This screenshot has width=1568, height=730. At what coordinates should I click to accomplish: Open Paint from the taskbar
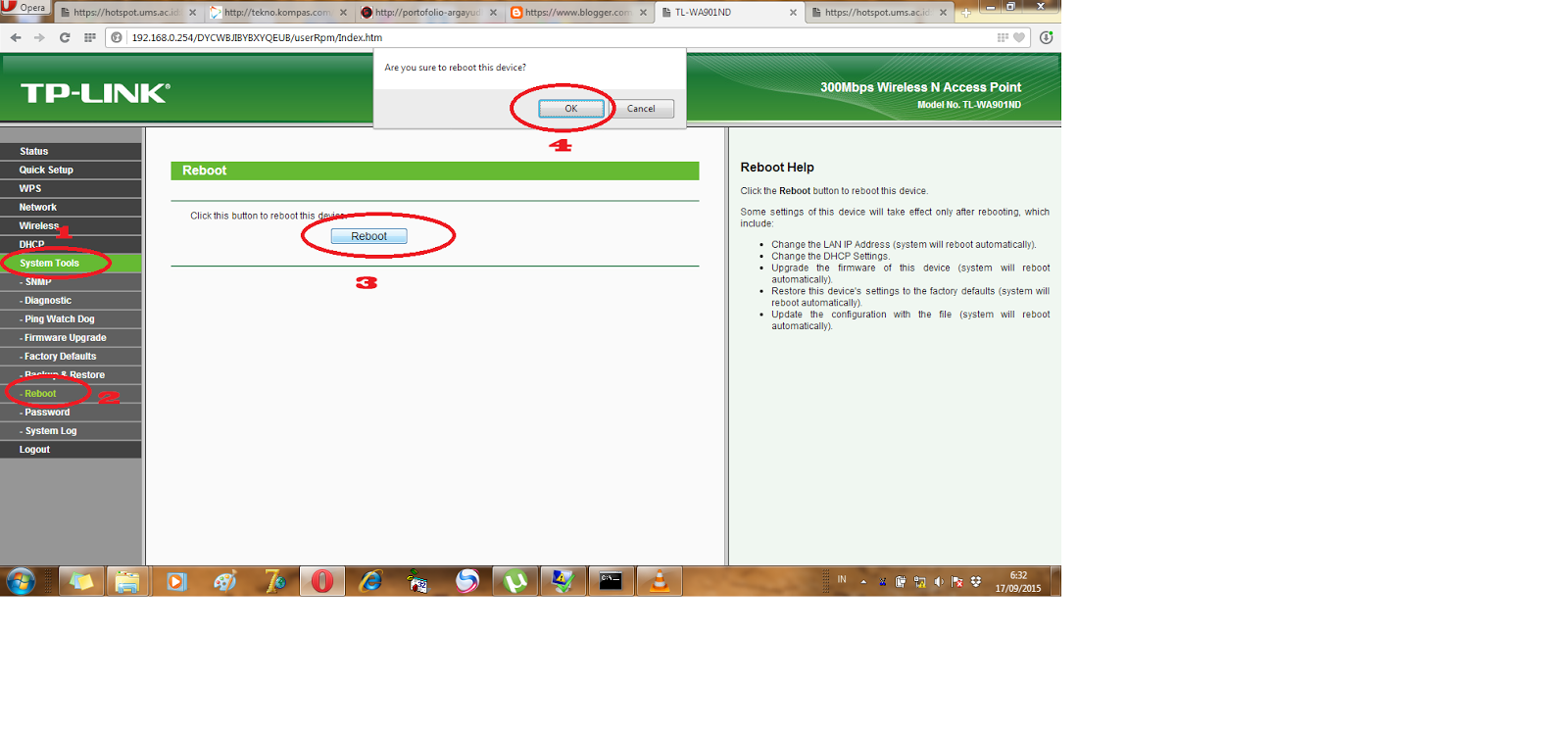225,581
